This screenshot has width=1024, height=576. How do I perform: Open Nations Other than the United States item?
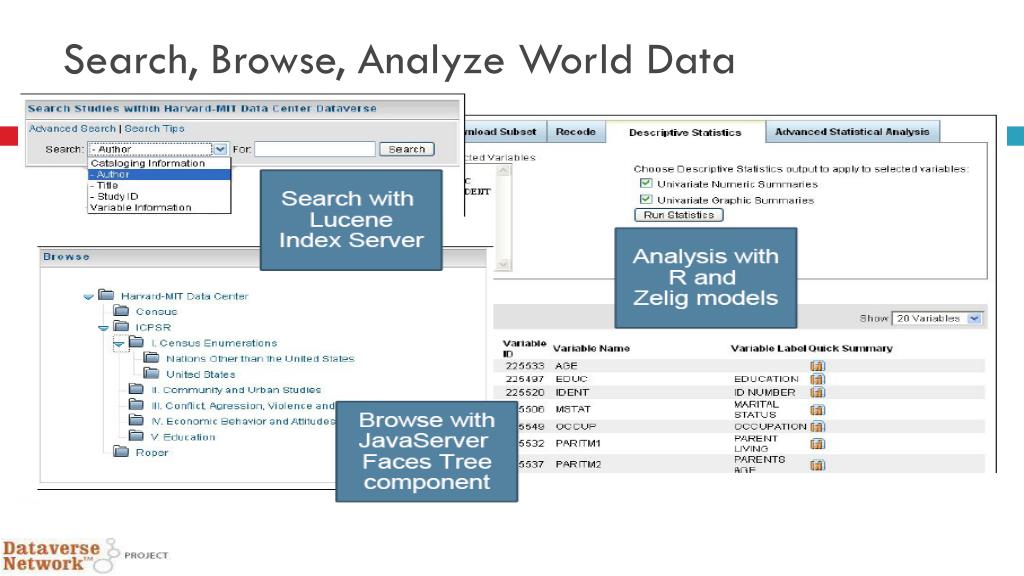[x=260, y=359]
